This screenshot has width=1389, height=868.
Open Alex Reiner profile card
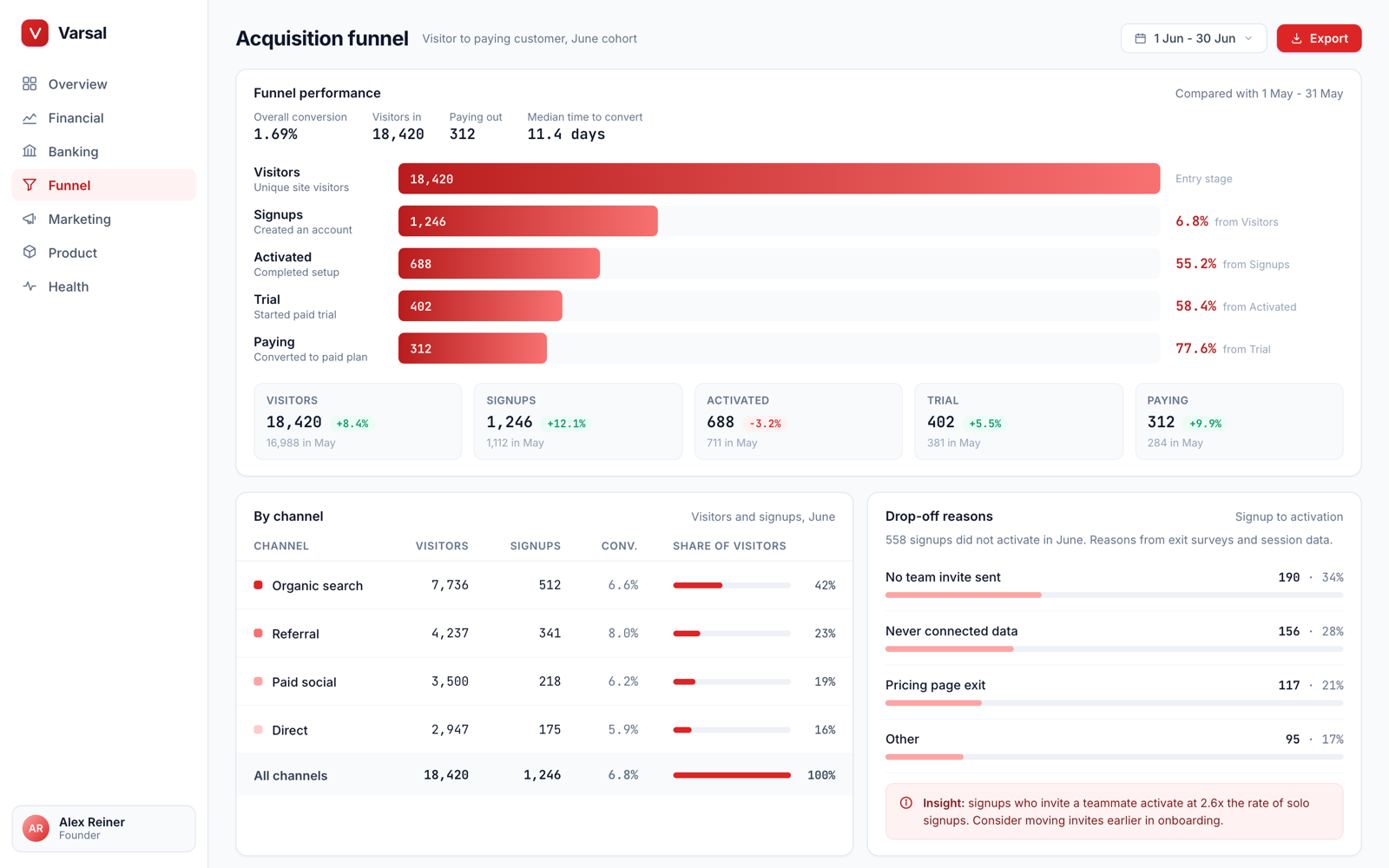coord(104,828)
